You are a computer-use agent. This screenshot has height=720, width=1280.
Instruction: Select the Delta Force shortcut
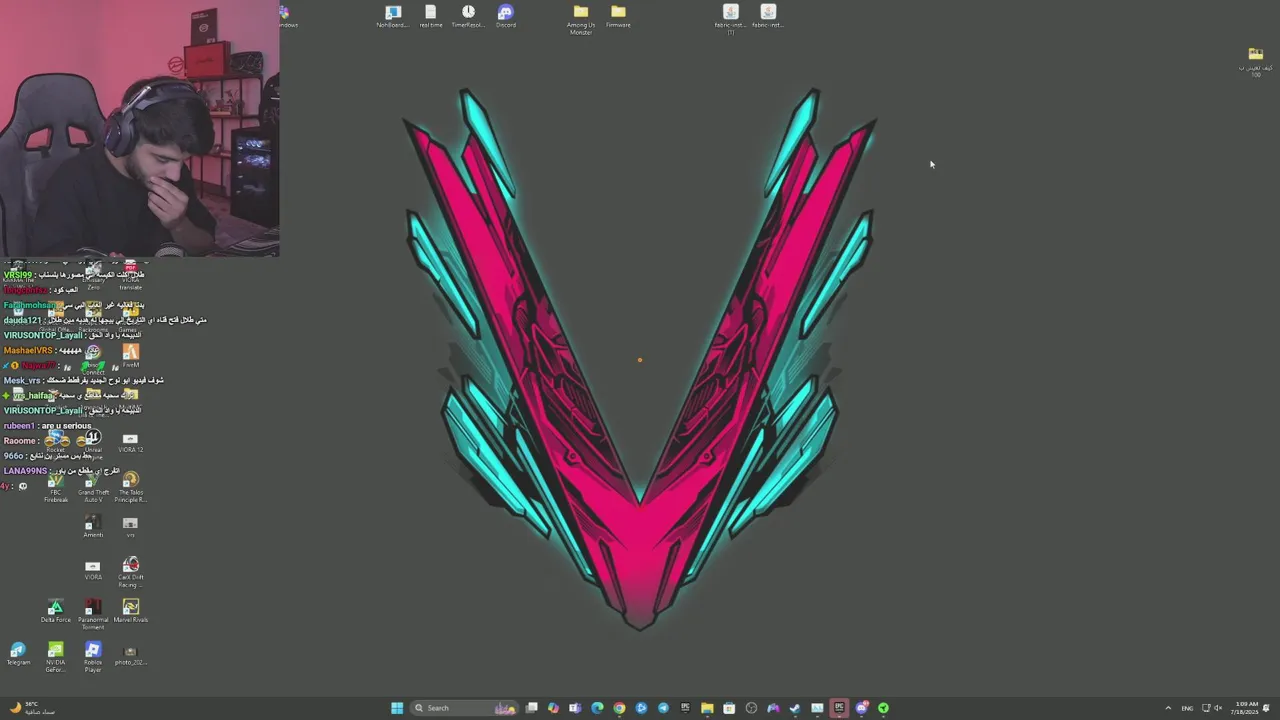click(x=56, y=611)
